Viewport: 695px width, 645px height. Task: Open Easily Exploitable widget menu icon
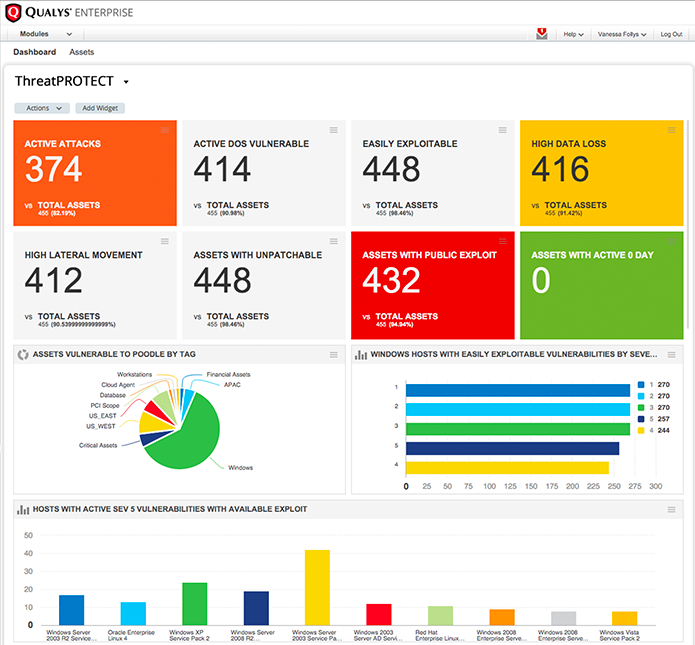503,130
